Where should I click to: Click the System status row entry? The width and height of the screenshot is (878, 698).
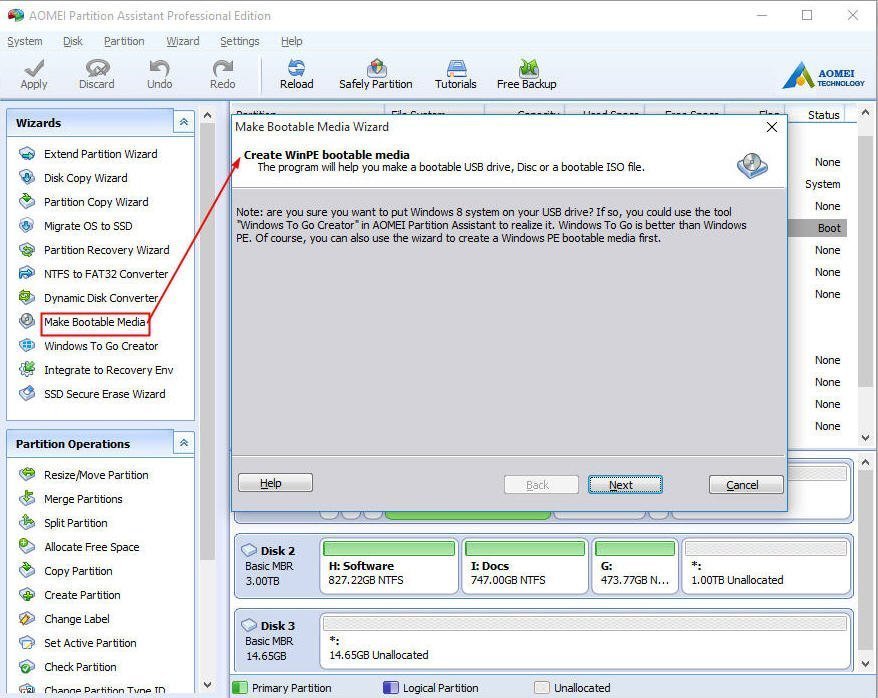tap(822, 184)
